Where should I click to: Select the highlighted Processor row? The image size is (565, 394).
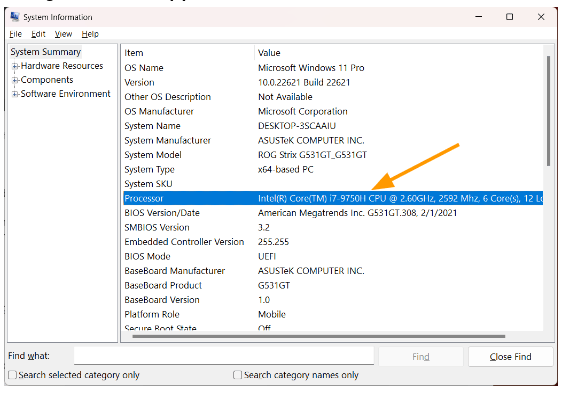333,198
